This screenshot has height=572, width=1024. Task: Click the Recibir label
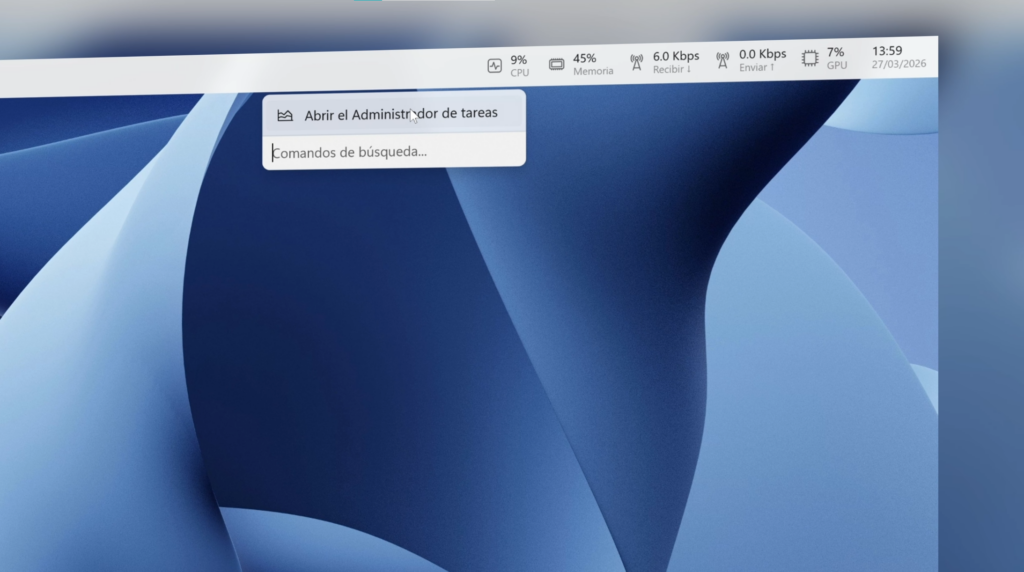tap(671, 69)
